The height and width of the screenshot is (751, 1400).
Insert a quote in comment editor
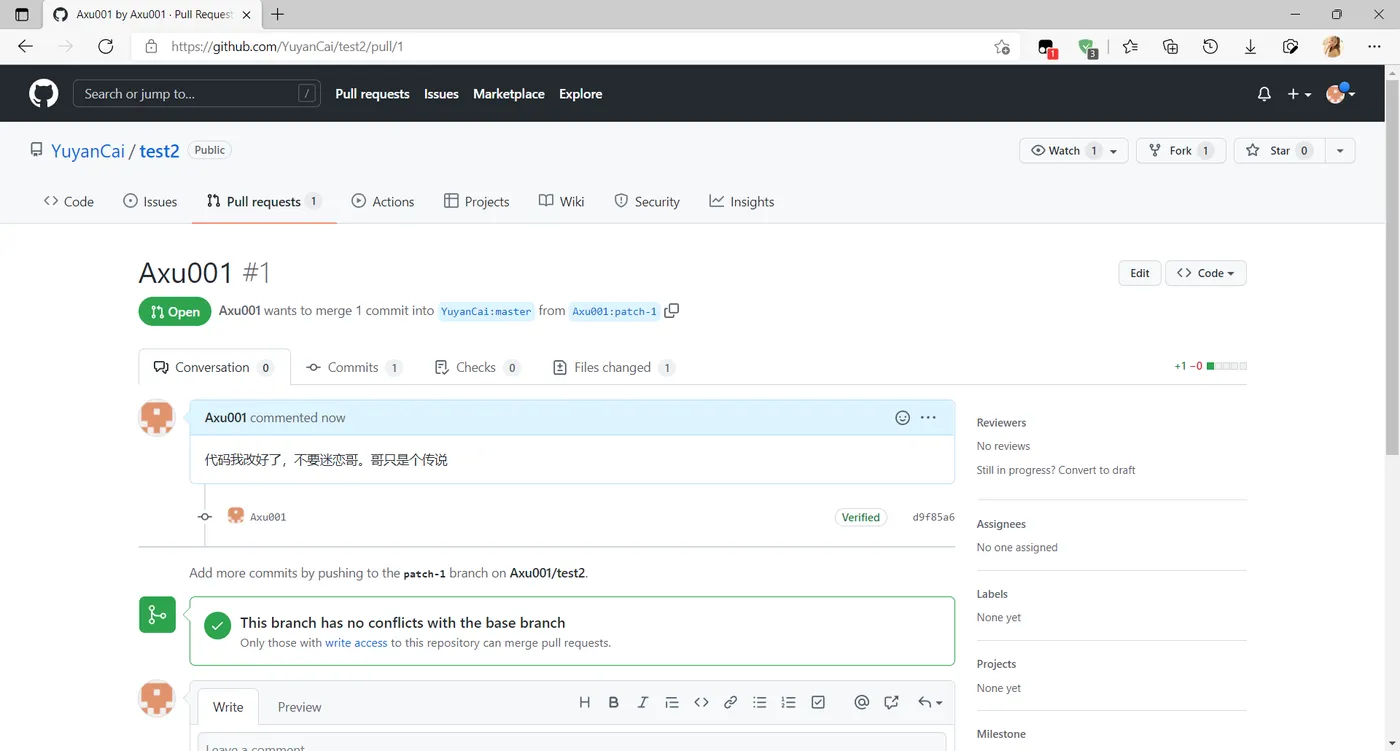672,703
